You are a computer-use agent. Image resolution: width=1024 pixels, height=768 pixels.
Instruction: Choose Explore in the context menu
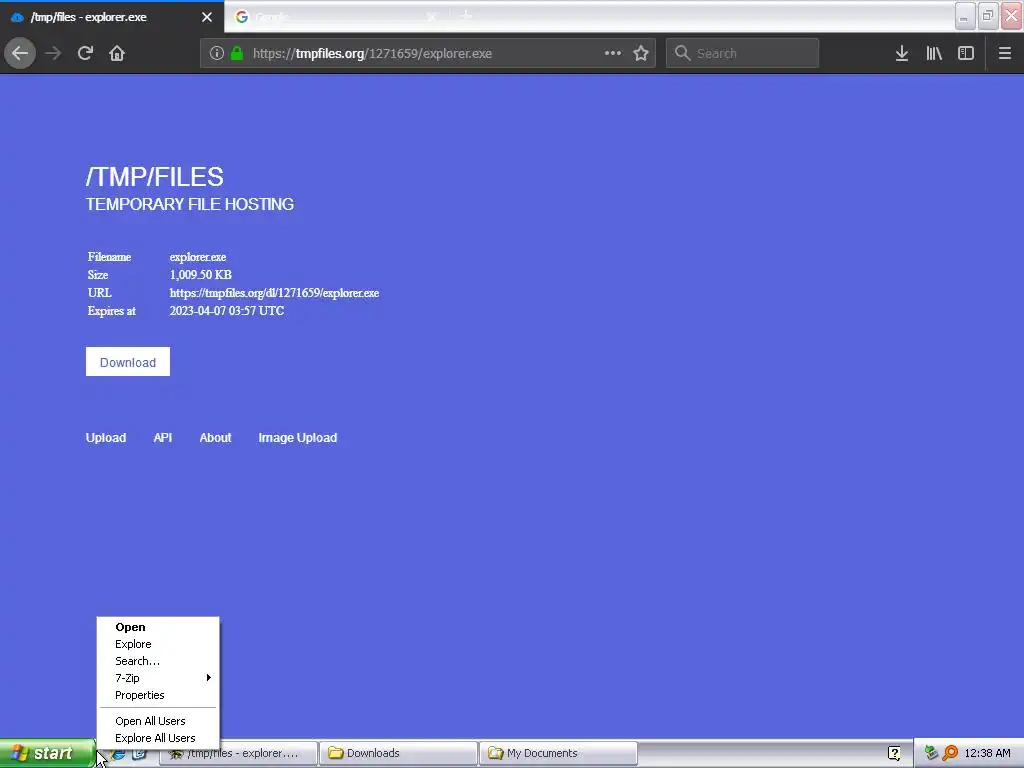coord(158,644)
